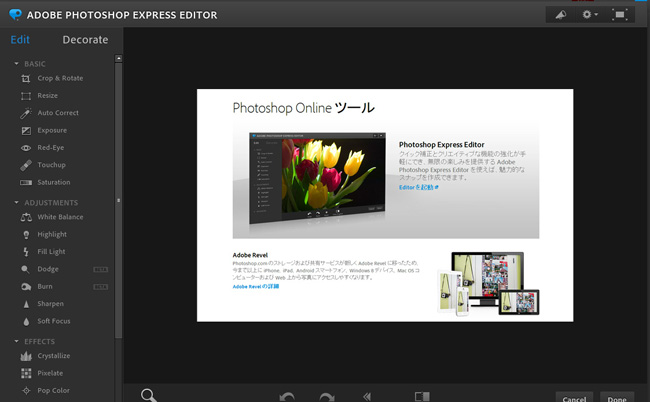Select the Red-Eye eye icon
The width and height of the screenshot is (650, 402).
point(26,148)
